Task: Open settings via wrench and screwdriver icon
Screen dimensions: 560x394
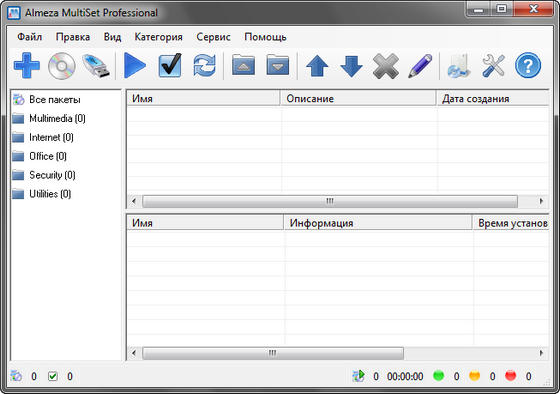Action: (x=494, y=66)
